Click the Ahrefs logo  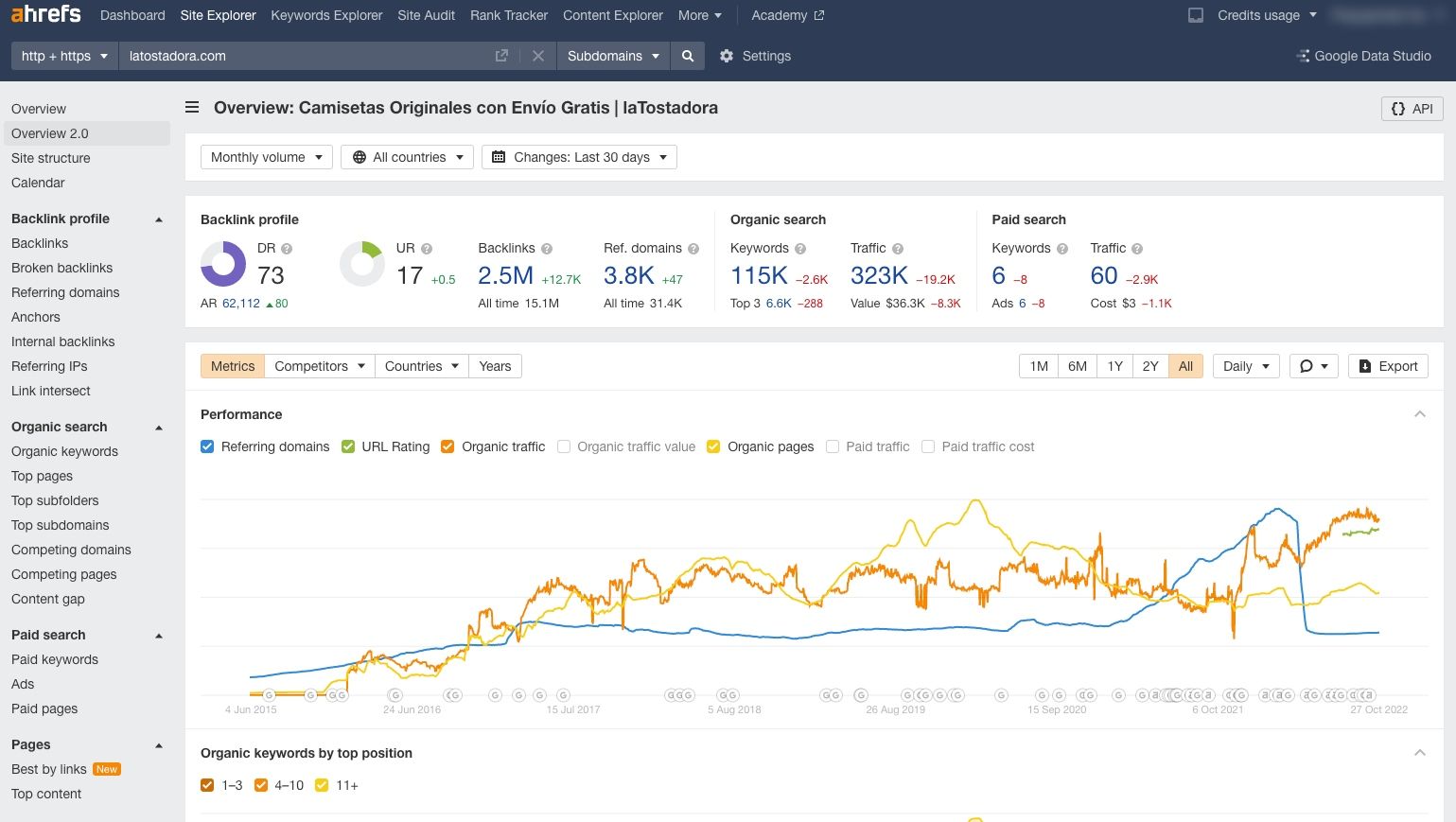pos(45,14)
